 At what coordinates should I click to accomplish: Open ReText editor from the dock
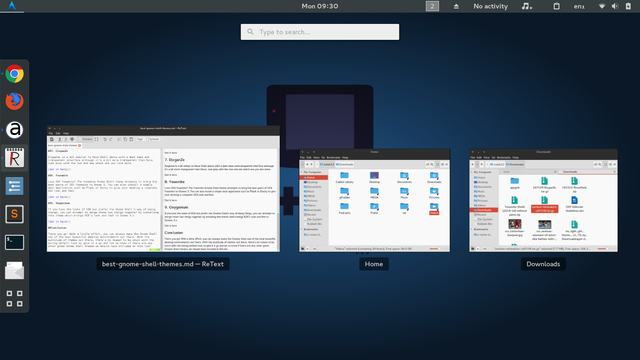pyautogui.click(x=14, y=158)
